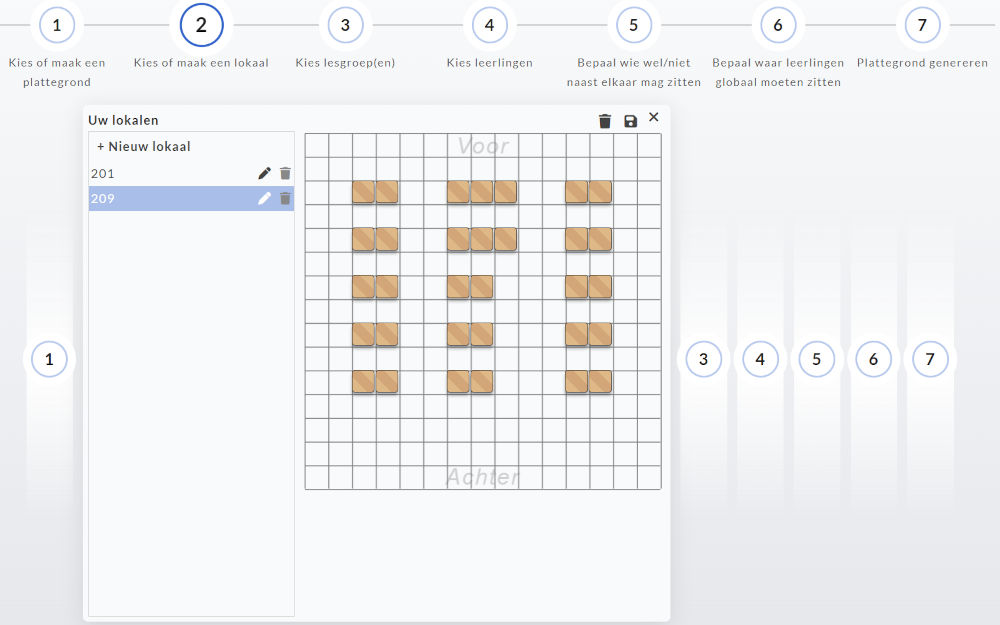Image resolution: width=1000 pixels, height=625 pixels.
Task: Expand collapsed side panel number 5
Action: [x=817, y=359]
